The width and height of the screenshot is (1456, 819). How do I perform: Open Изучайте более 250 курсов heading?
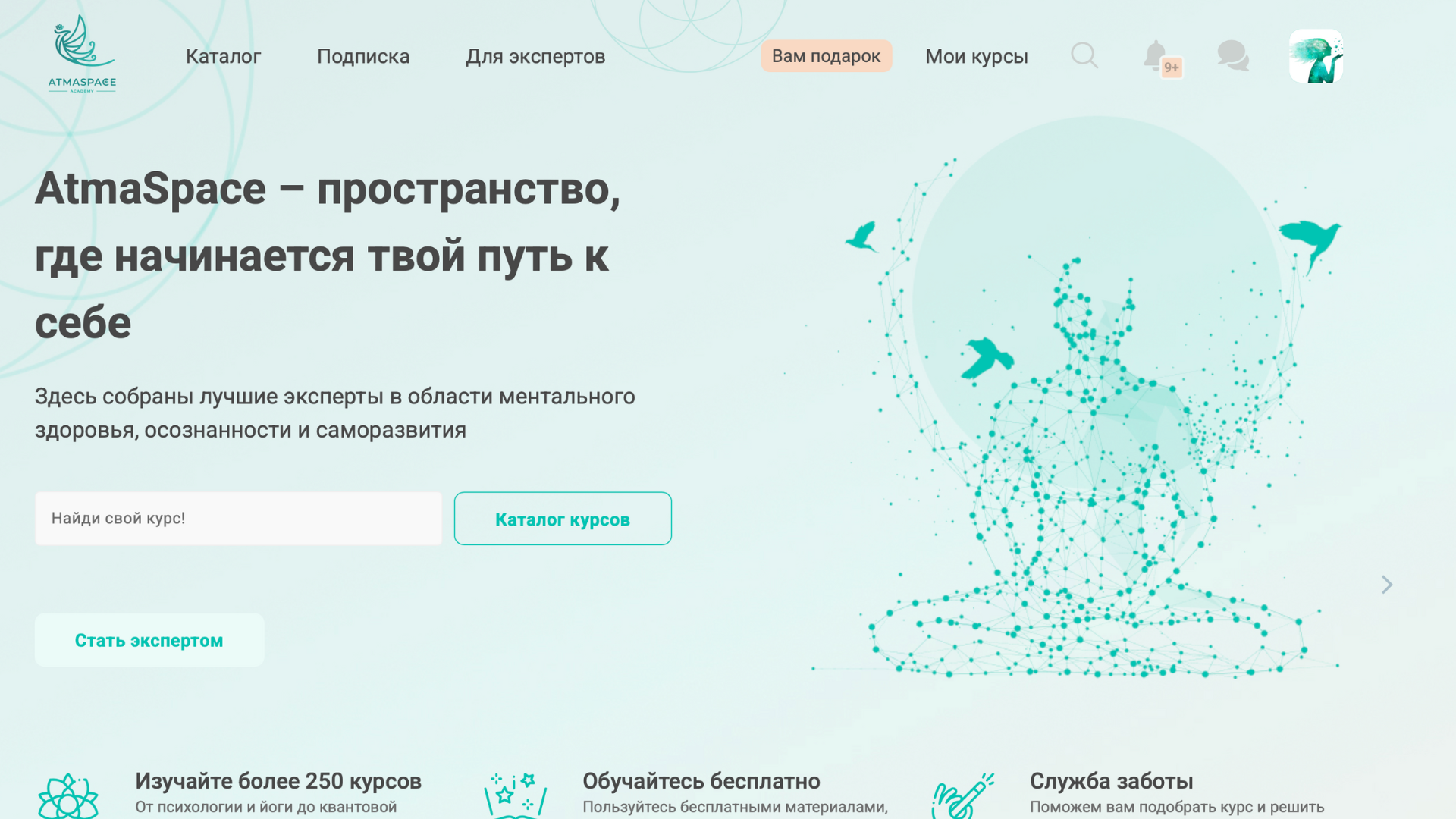point(278,781)
